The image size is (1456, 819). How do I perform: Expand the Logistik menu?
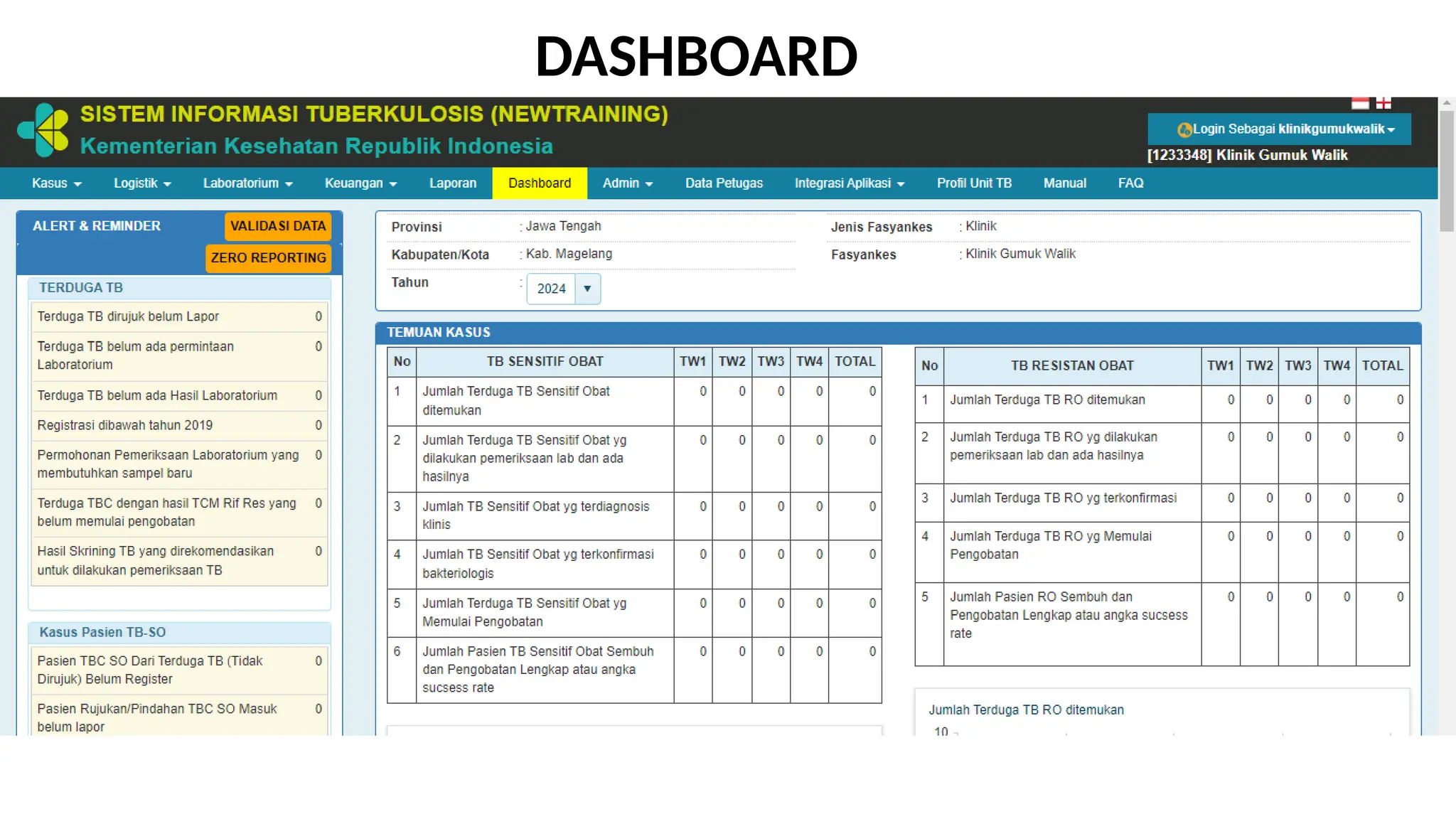142,183
